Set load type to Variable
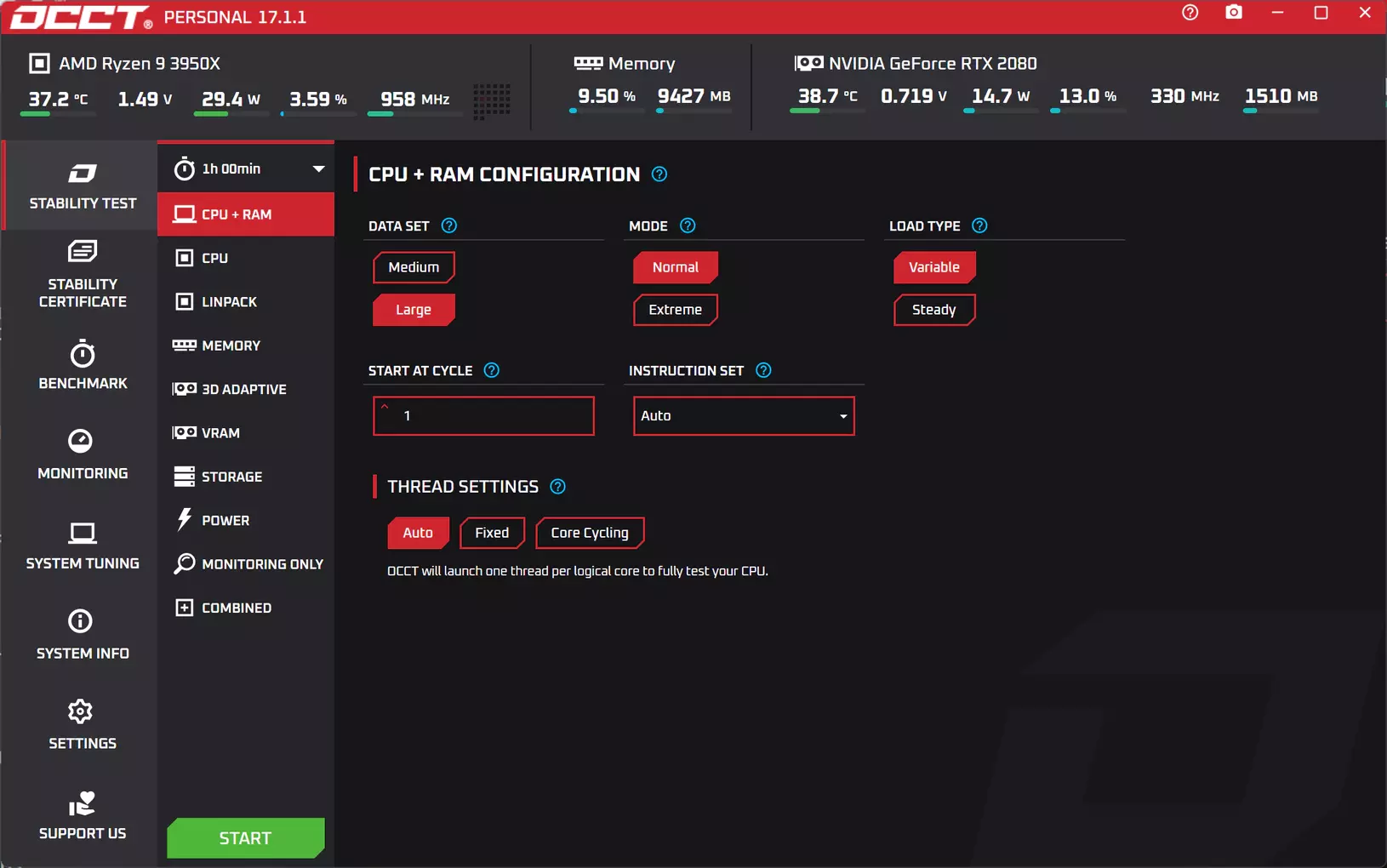The height and width of the screenshot is (868, 1387). click(x=934, y=267)
